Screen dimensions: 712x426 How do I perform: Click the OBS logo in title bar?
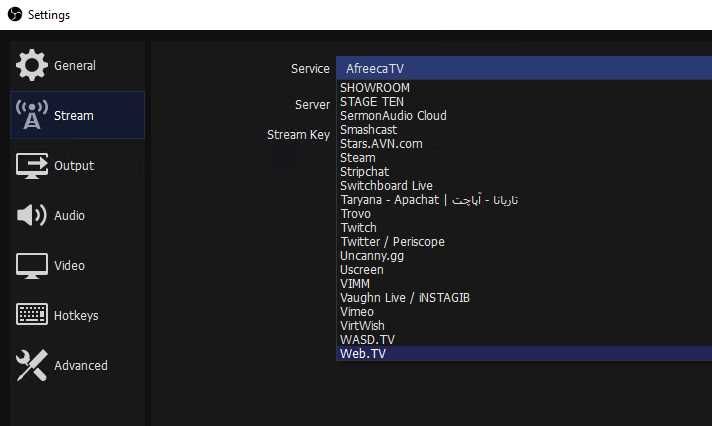[x=12, y=15]
